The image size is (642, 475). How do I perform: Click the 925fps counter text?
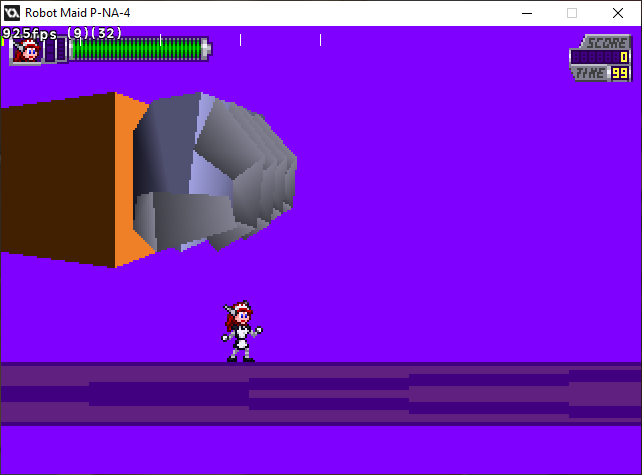click(x=29, y=33)
